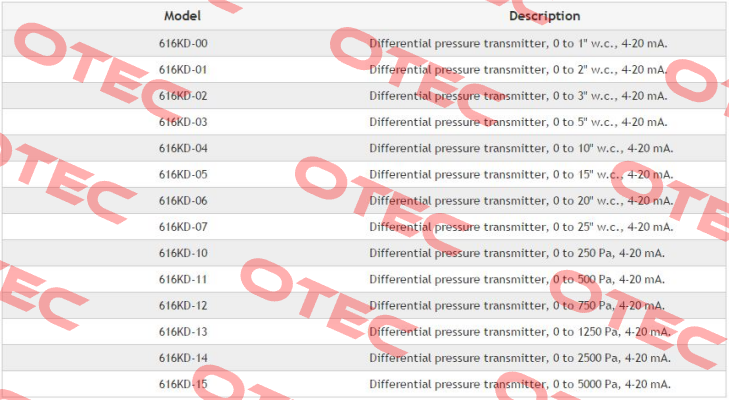Select model 616KD-14 cell
The width and height of the screenshot is (729, 400).
[183, 358]
